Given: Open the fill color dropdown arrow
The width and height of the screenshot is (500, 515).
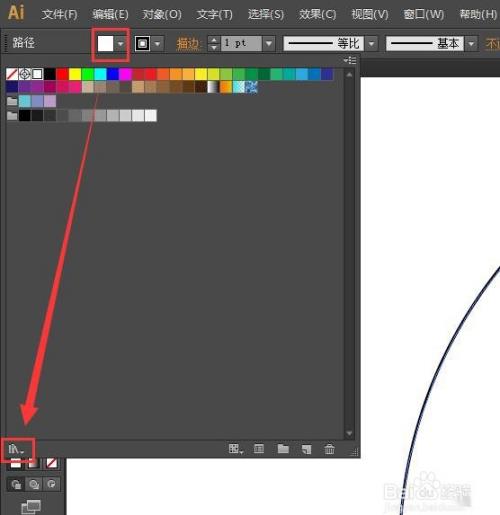Looking at the screenshot, I should (120, 43).
